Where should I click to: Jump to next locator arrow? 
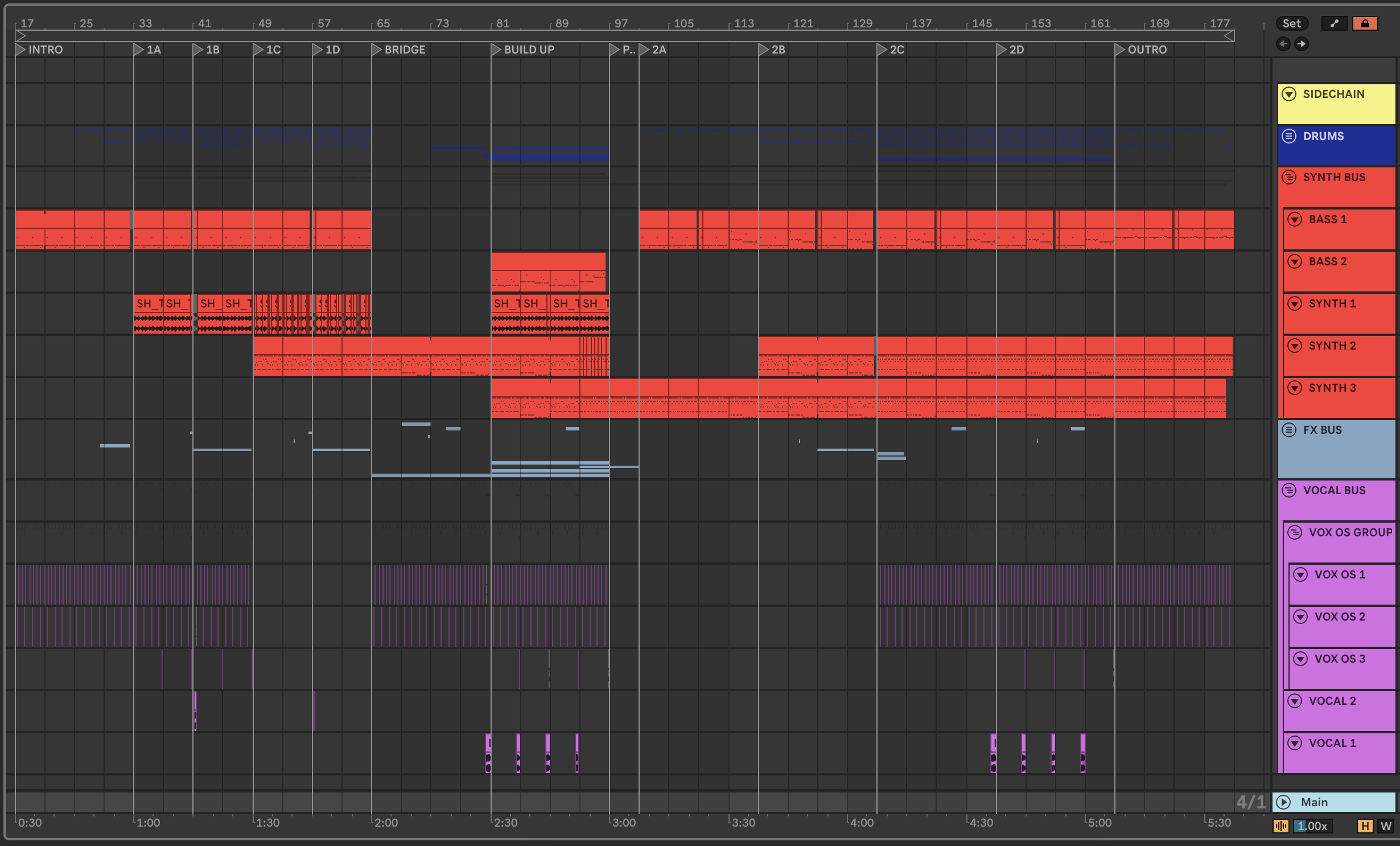(1302, 44)
